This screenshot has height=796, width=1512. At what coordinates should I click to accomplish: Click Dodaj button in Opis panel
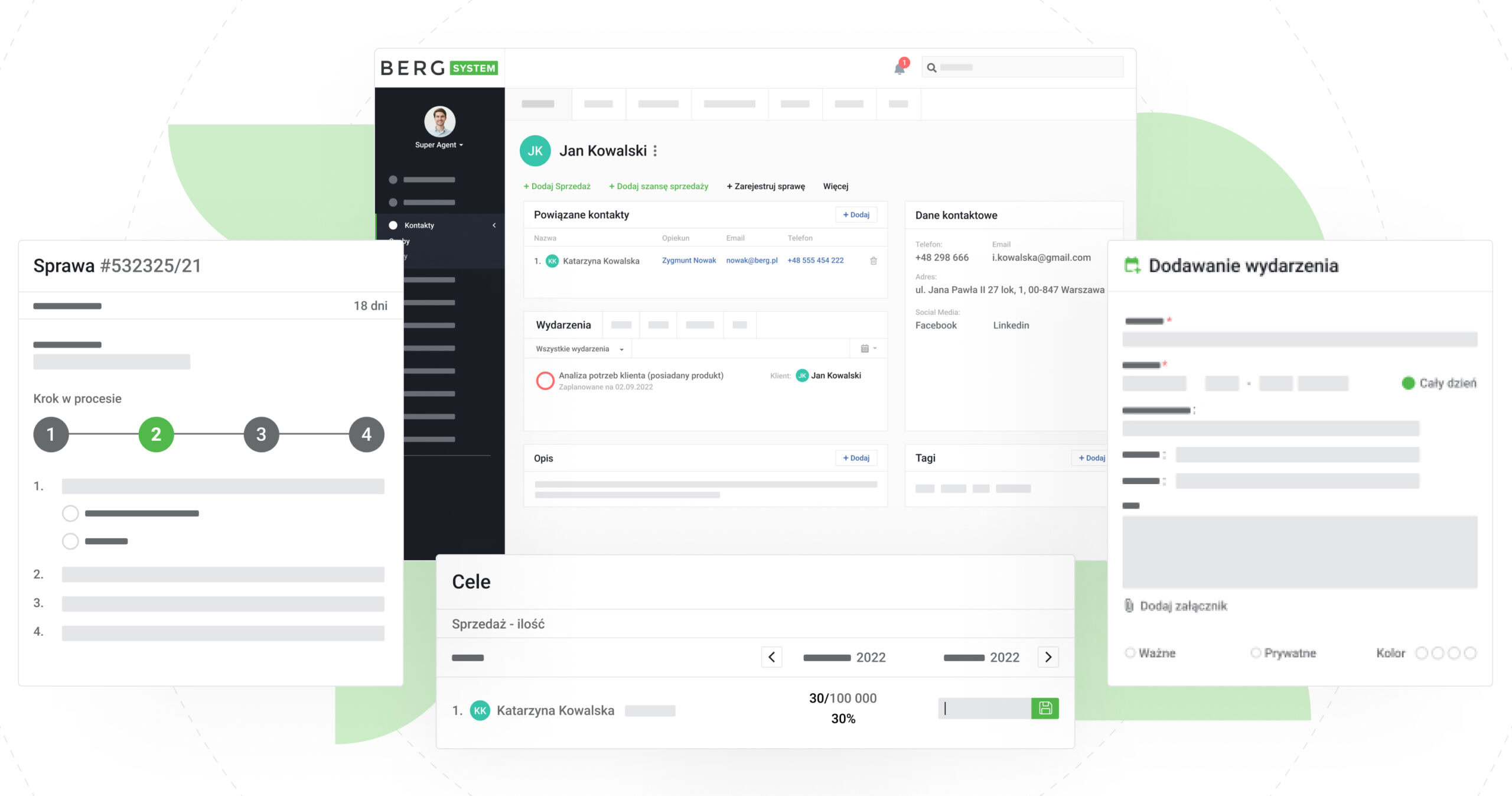pos(856,458)
